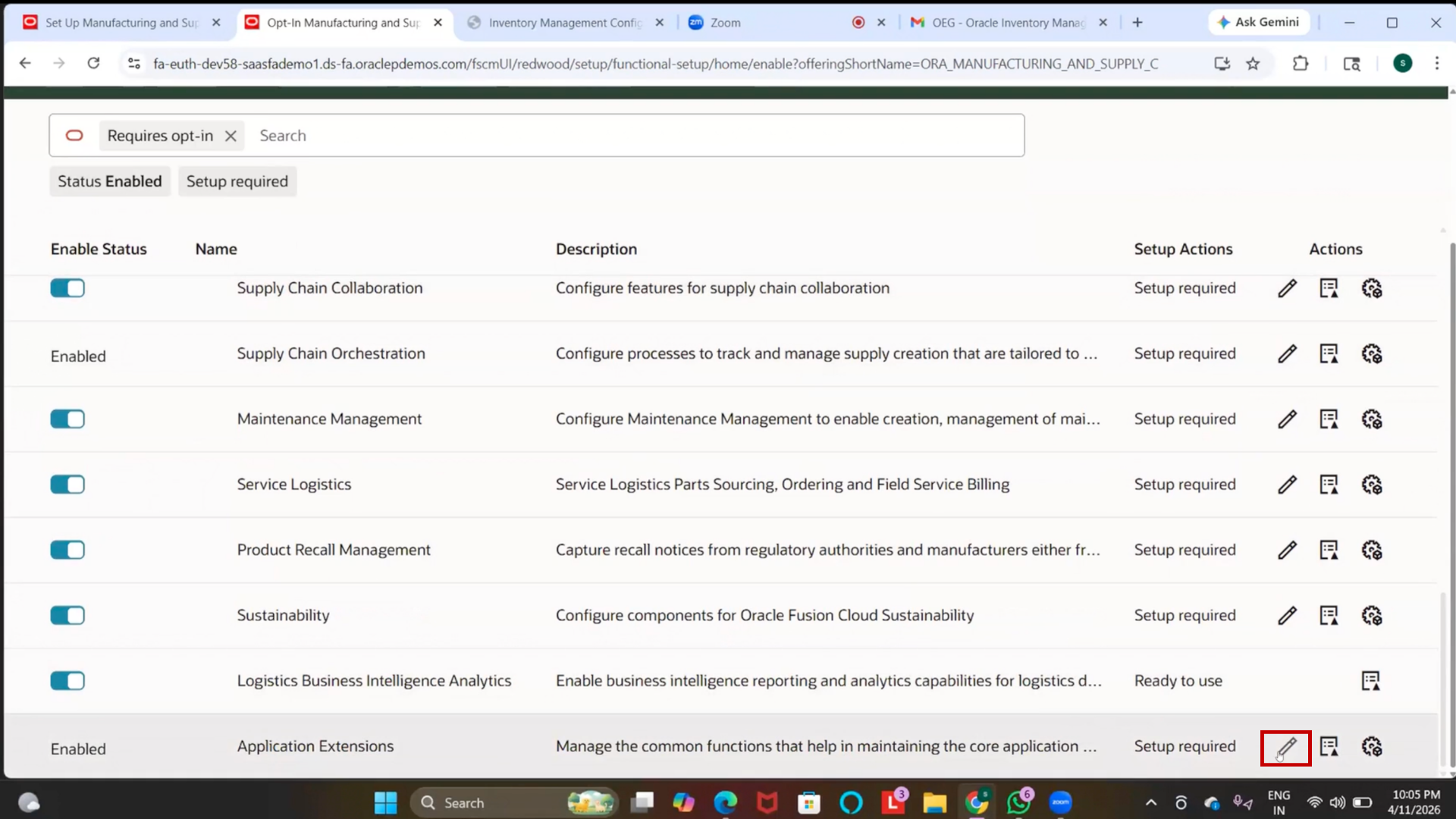Open documentation icon for Application Extensions
This screenshot has height=819, width=1456.
click(1329, 746)
